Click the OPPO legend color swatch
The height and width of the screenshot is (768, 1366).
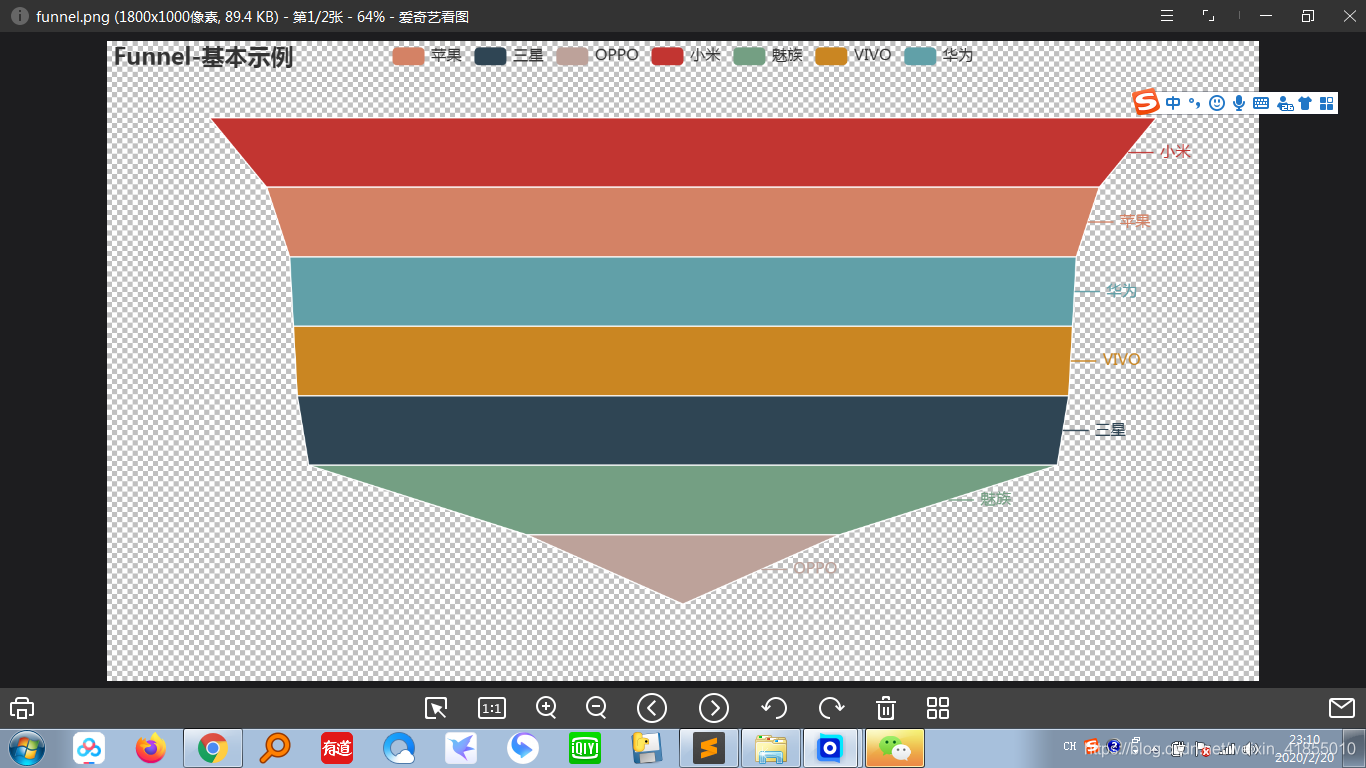(x=573, y=55)
